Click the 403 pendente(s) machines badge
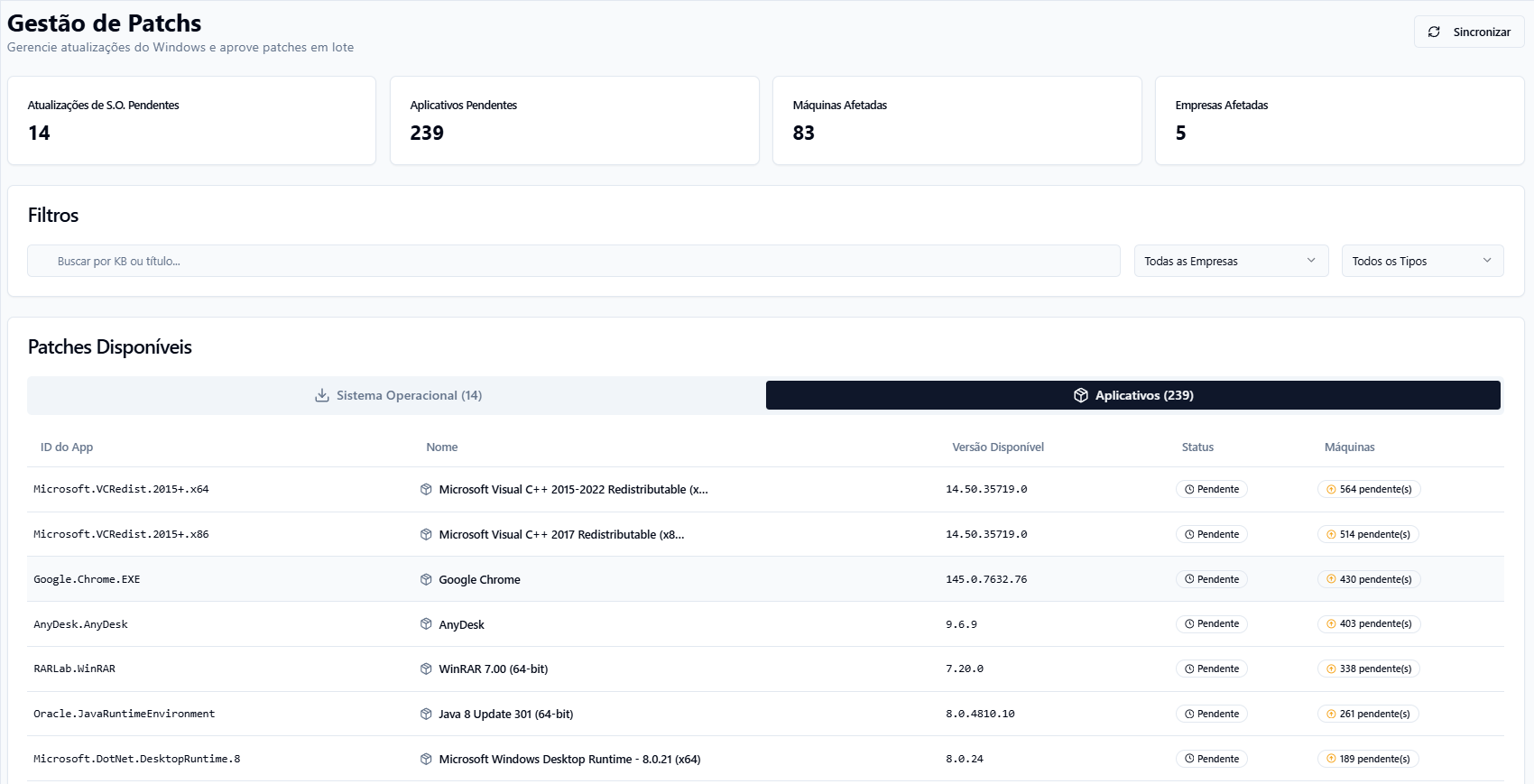Screen dimensions: 1534x784 click(1369, 624)
